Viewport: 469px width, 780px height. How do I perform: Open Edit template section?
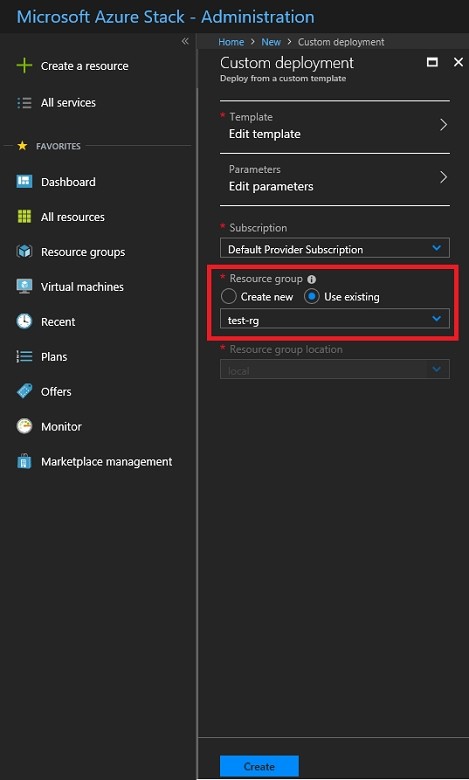point(335,126)
